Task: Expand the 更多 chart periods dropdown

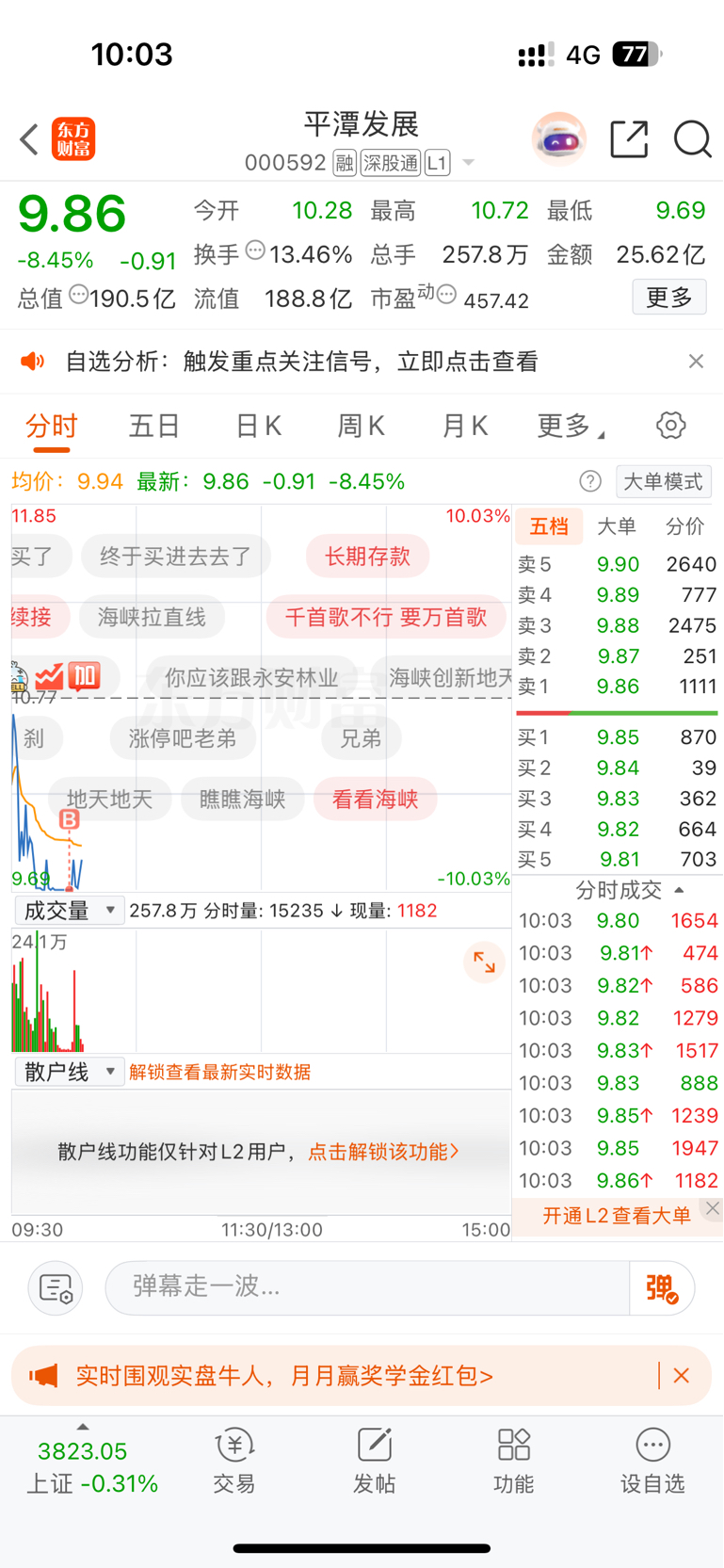Action: (x=571, y=427)
